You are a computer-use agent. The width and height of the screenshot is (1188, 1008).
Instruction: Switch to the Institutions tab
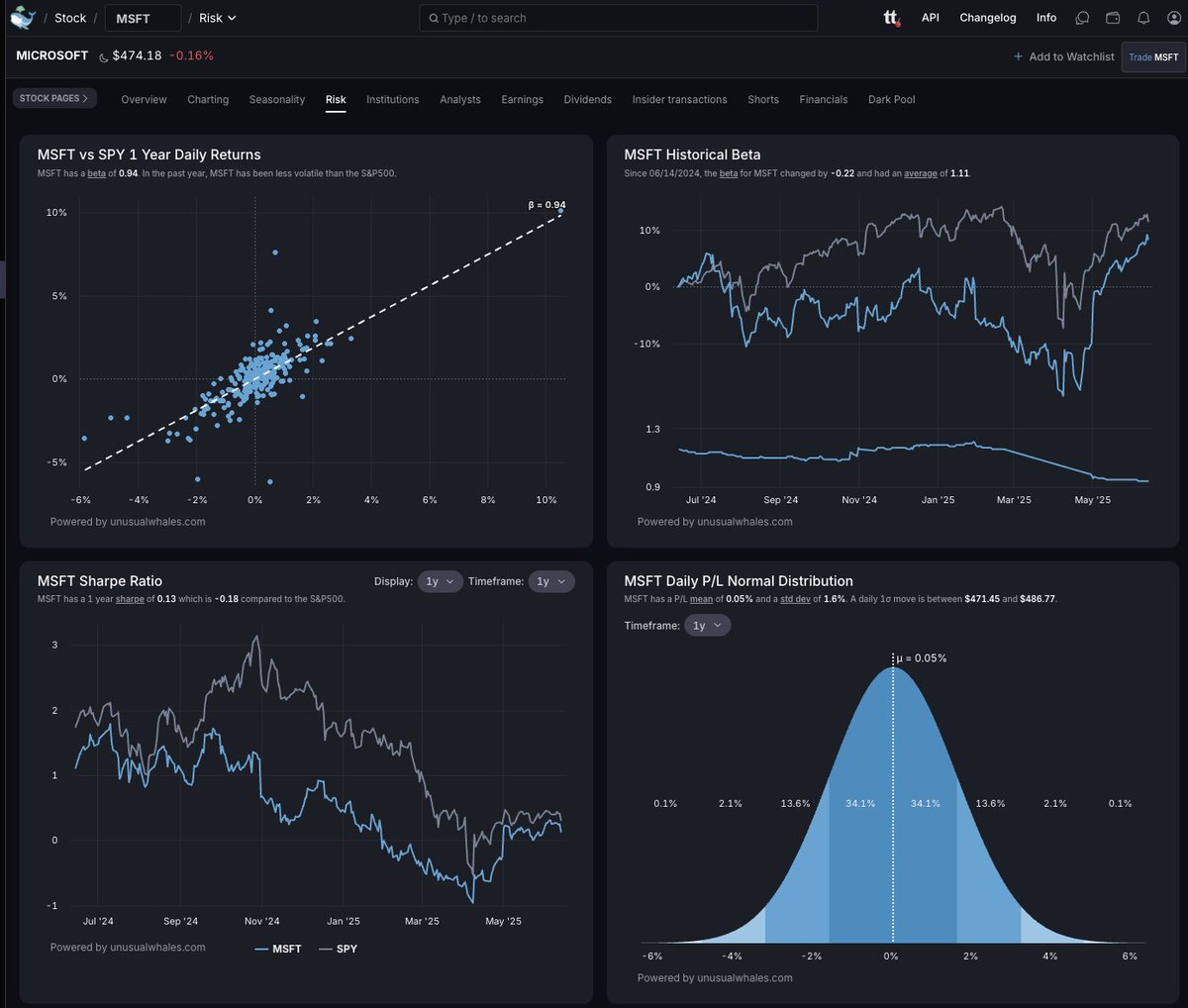click(x=392, y=99)
